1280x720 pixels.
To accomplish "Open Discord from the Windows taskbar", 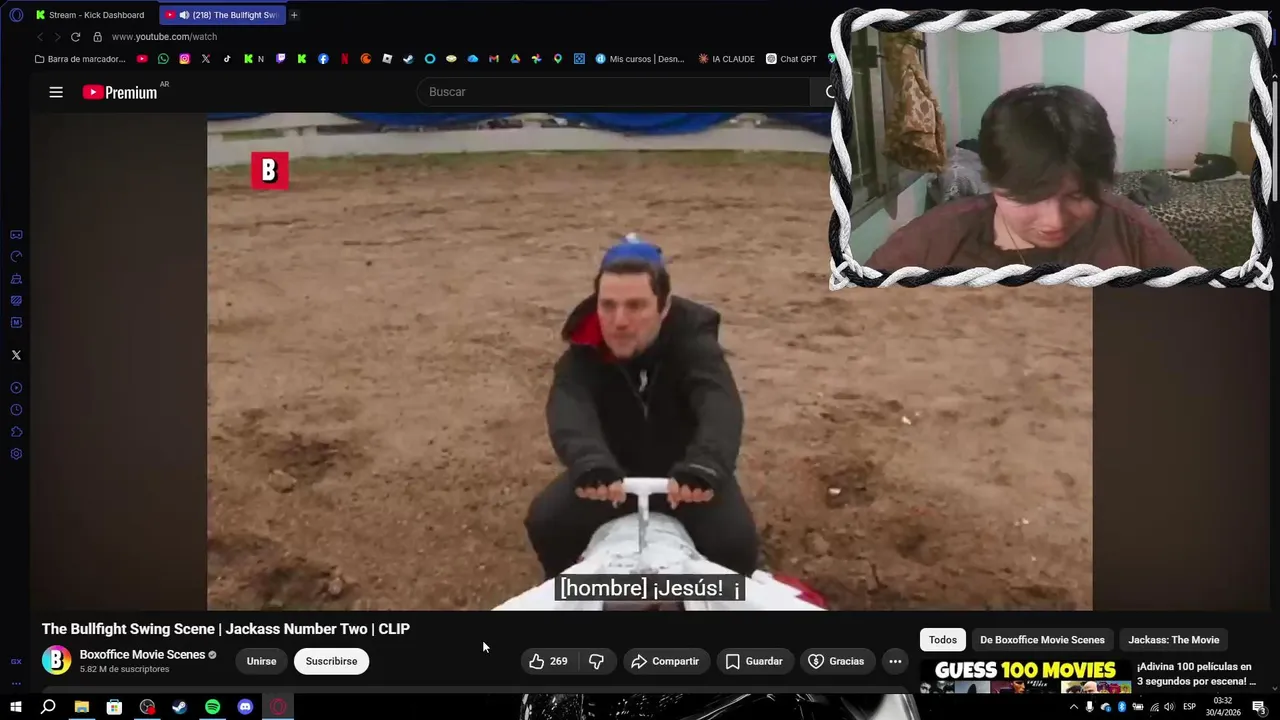I will click(x=245, y=707).
